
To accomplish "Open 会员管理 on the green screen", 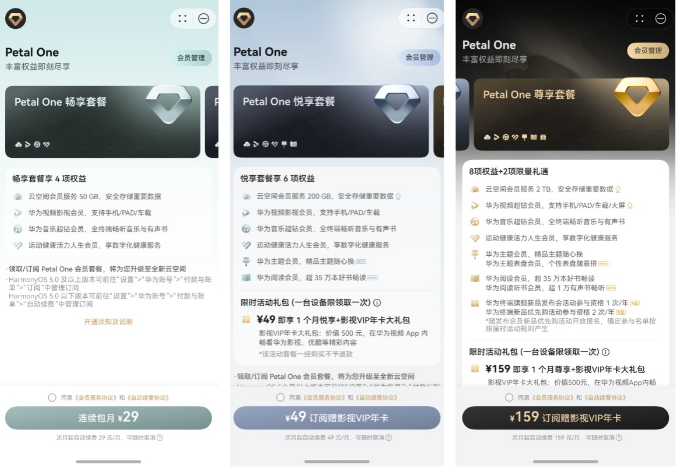I will 191,58.
